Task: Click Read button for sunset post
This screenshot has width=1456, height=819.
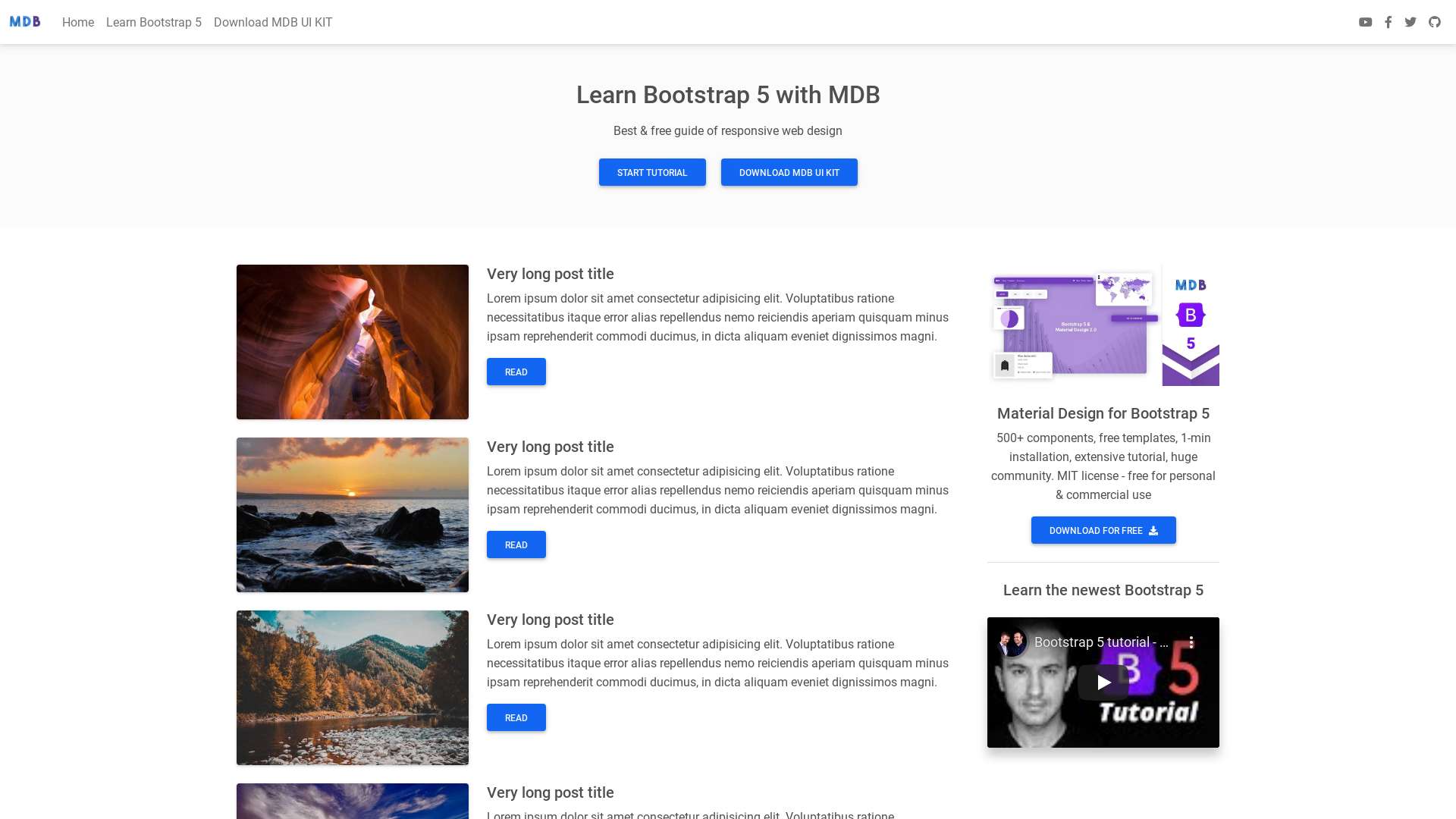Action: tap(516, 544)
